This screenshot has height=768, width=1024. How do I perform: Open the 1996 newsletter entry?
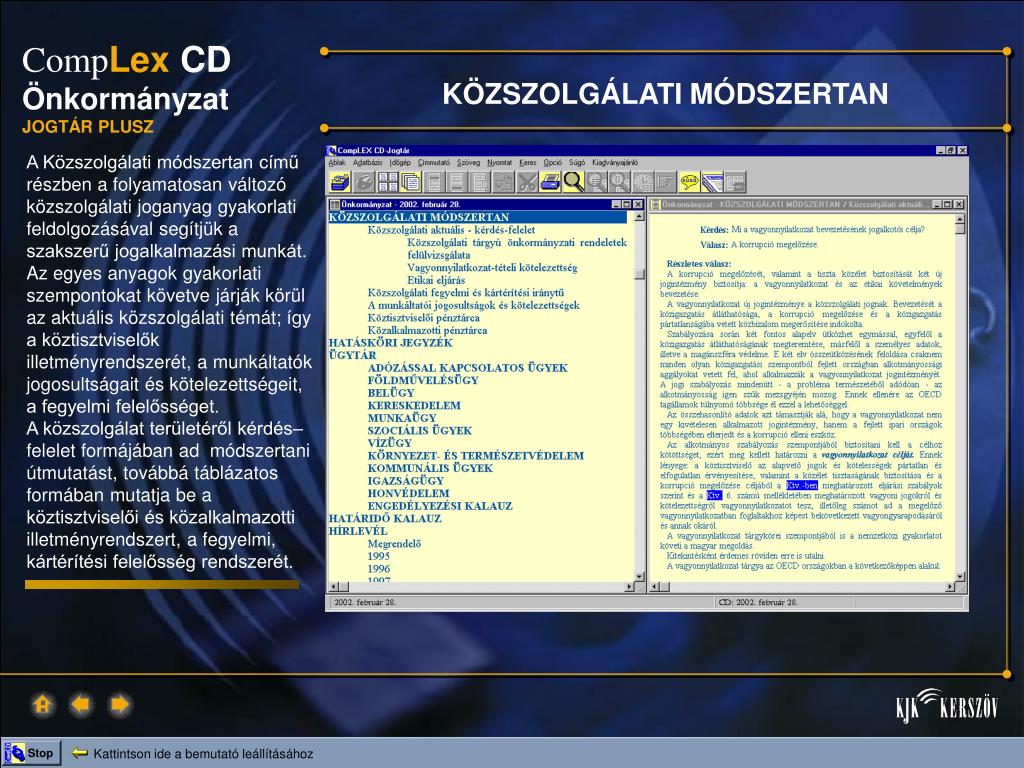(x=379, y=569)
